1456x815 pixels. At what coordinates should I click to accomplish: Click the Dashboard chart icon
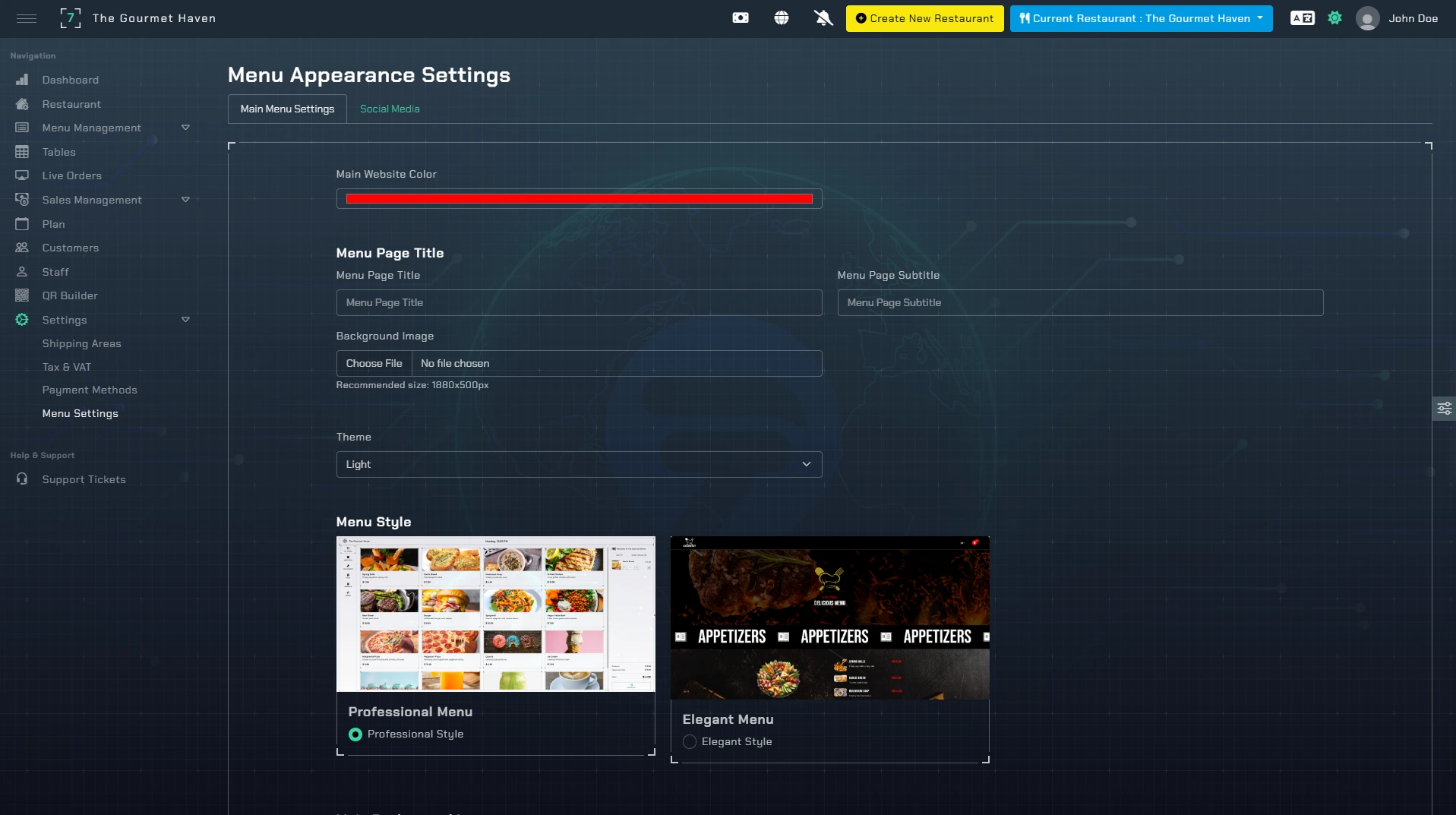[x=22, y=80]
